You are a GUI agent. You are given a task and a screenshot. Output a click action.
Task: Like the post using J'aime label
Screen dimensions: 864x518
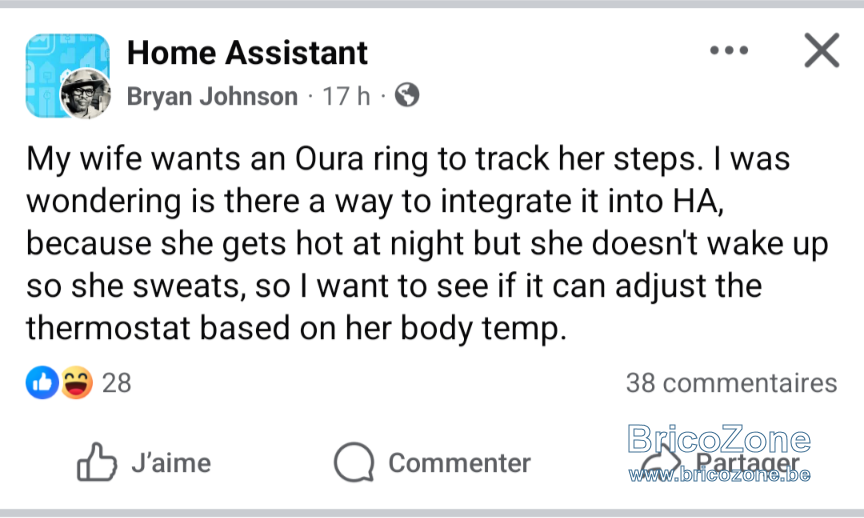pyautogui.click(x=171, y=463)
